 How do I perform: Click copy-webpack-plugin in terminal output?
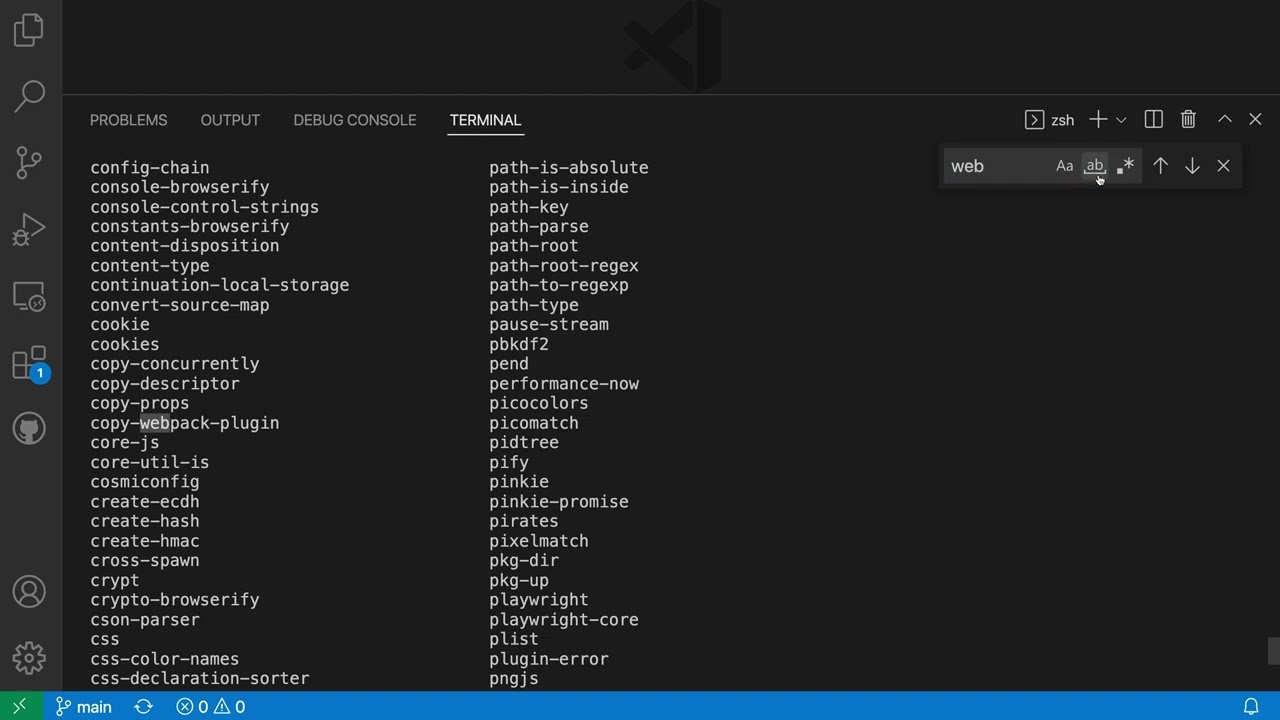tap(185, 423)
